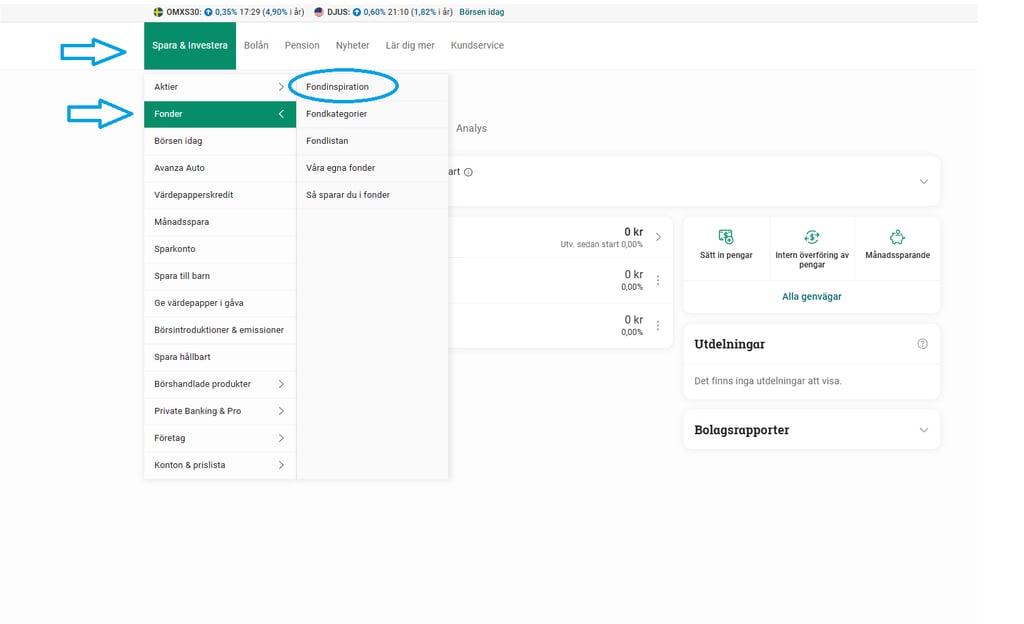Open Månadsspara menu entry
The image size is (1024, 624).
[220, 222]
